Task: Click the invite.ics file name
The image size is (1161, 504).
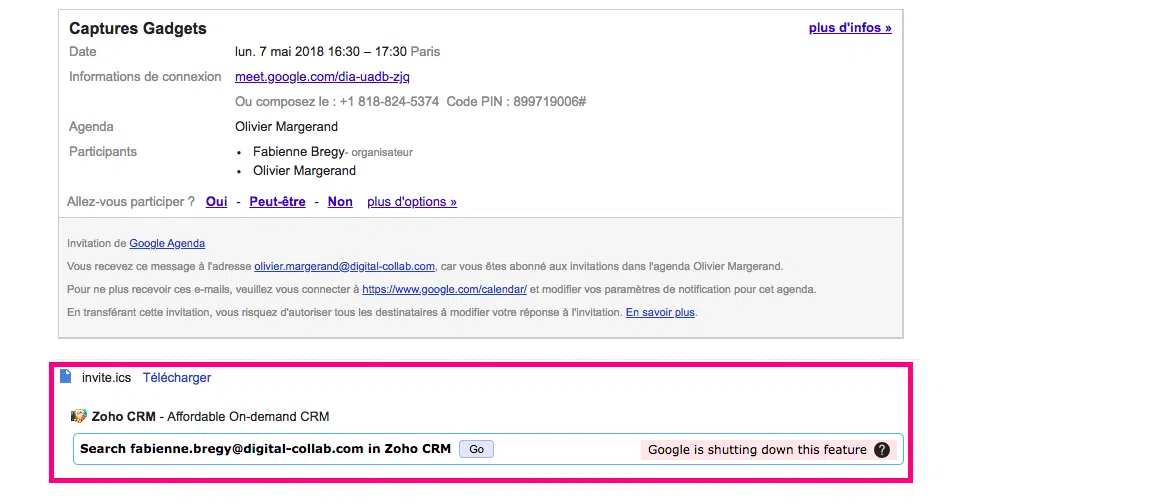Action: point(107,377)
